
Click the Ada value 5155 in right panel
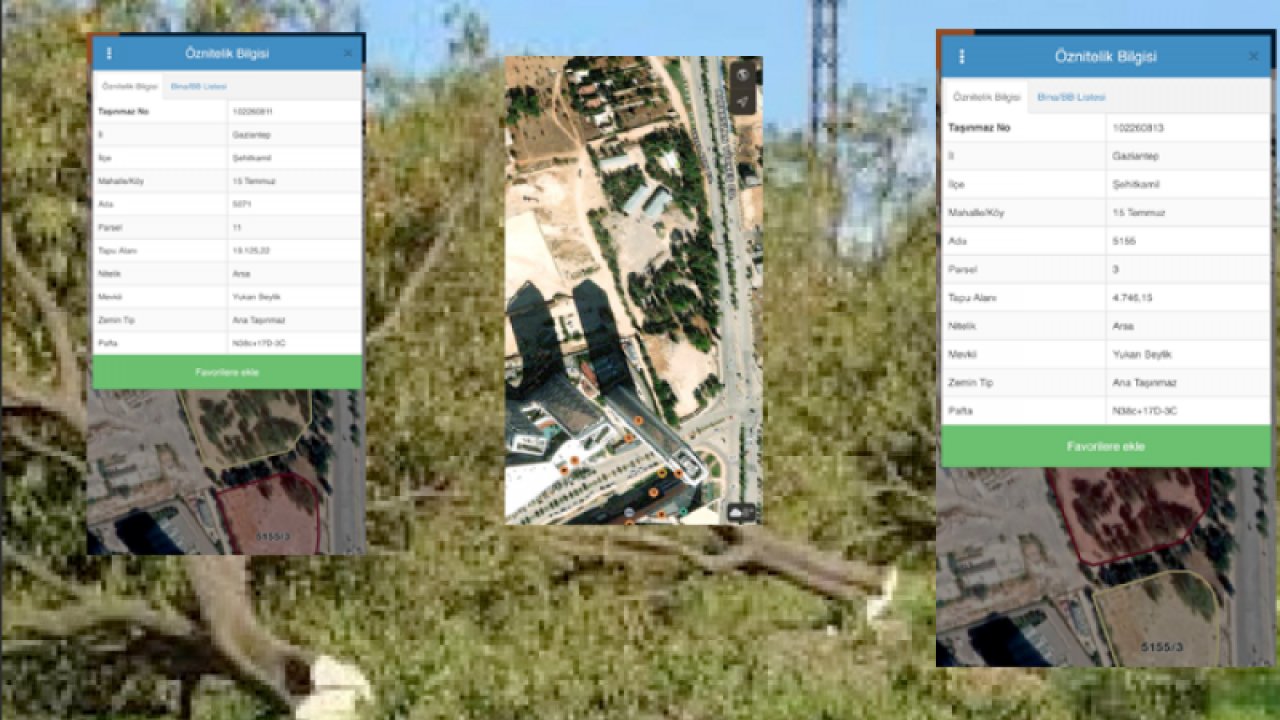tap(1124, 241)
